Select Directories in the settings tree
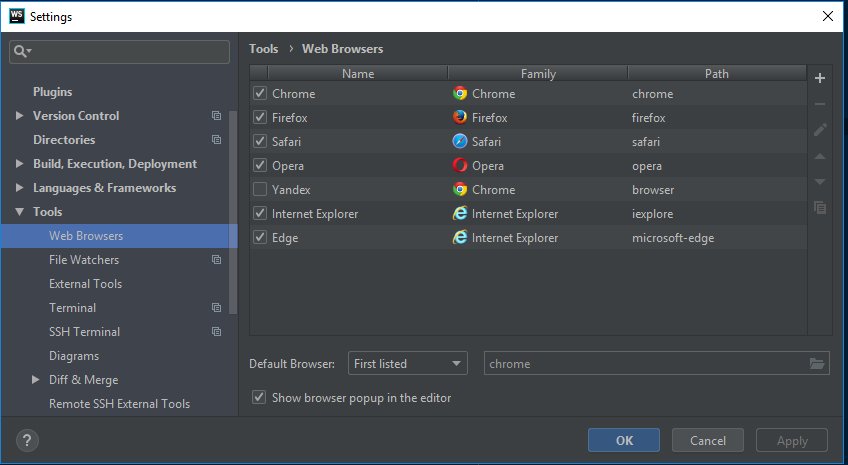Viewport: 848px width, 465px height. tap(64, 140)
